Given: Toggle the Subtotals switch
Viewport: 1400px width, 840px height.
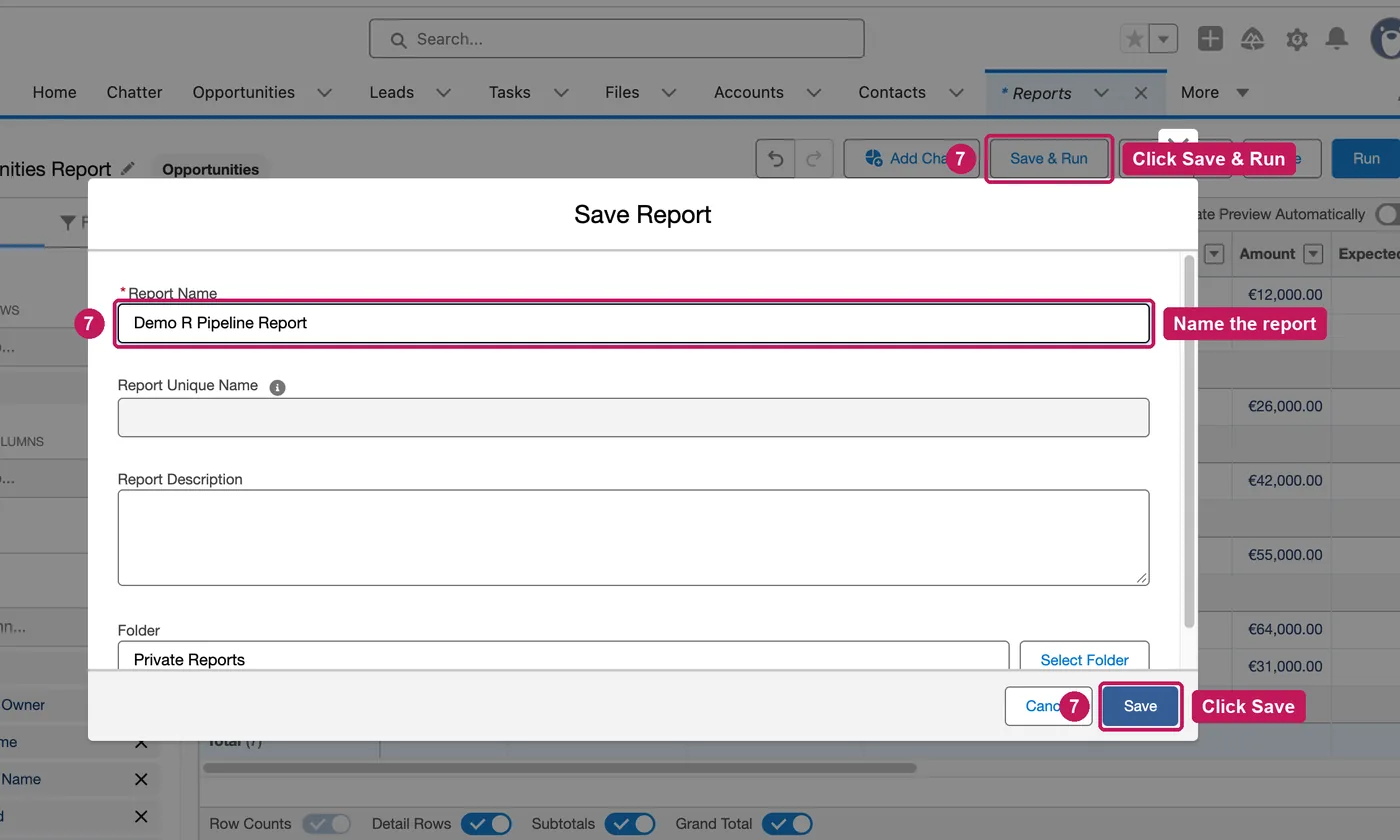Looking at the screenshot, I should (x=630, y=824).
